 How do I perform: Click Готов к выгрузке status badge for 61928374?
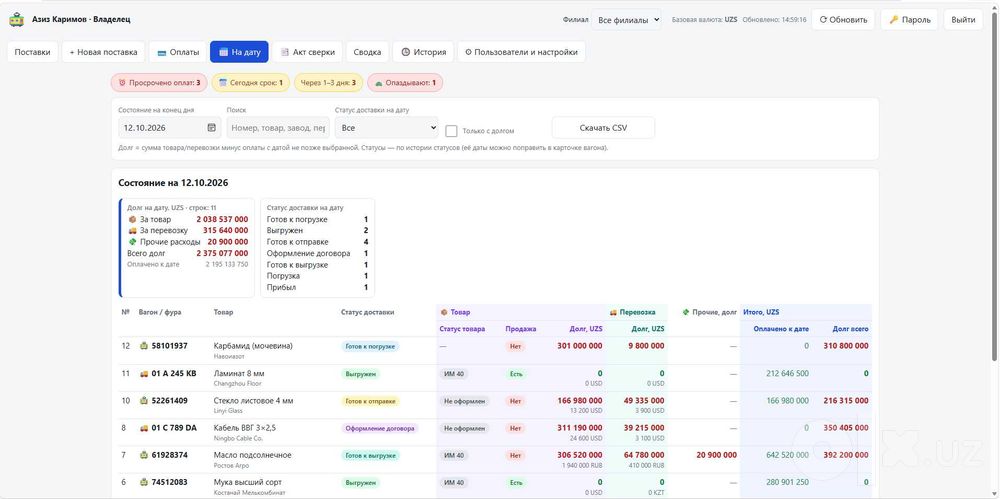[x=370, y=456]
